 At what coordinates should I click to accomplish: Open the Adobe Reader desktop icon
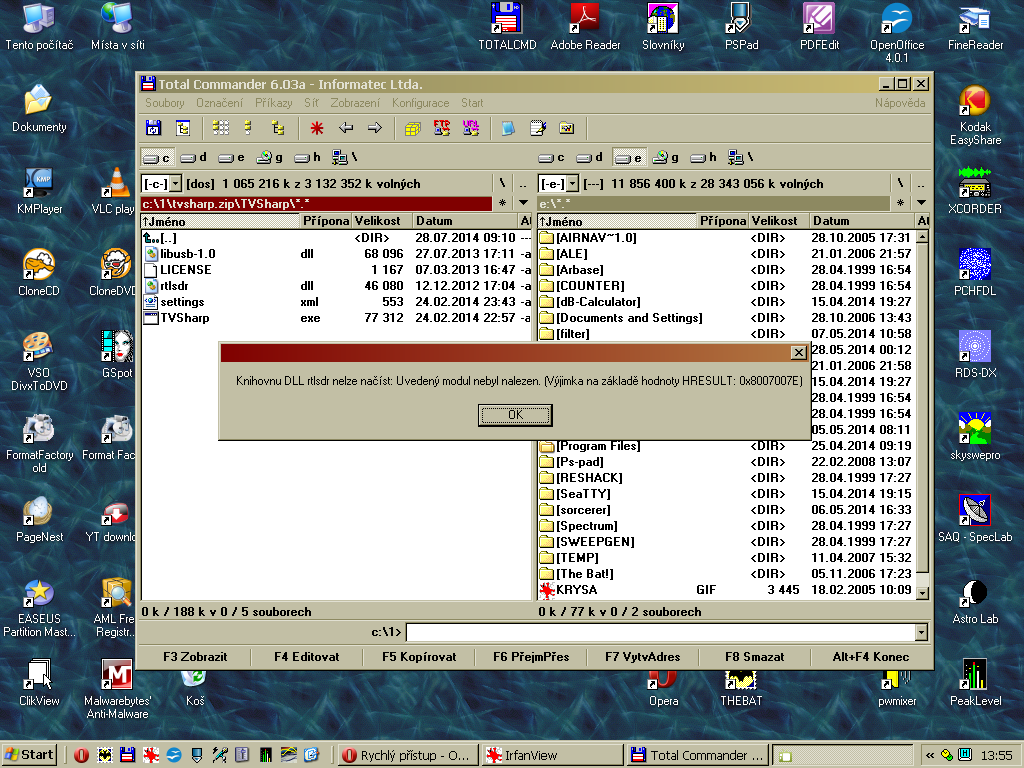pos(585,27)
